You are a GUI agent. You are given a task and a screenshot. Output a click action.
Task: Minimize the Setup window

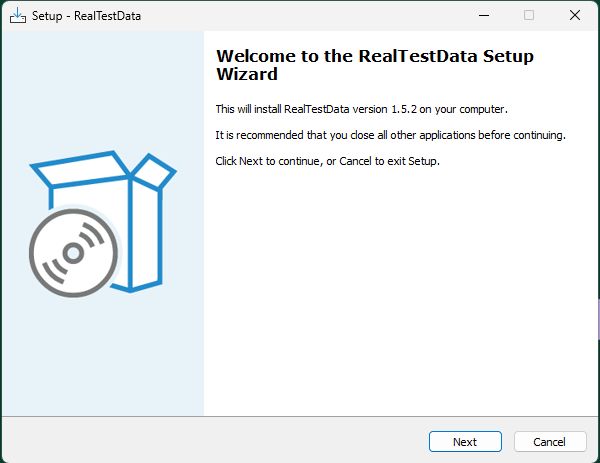coord(484,15)
